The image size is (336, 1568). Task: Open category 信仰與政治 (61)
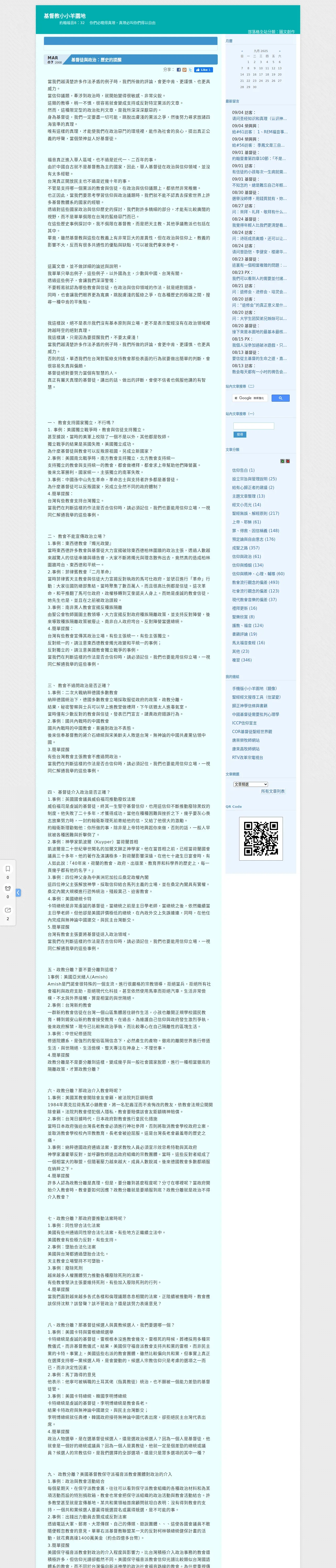tap(246, 556)
